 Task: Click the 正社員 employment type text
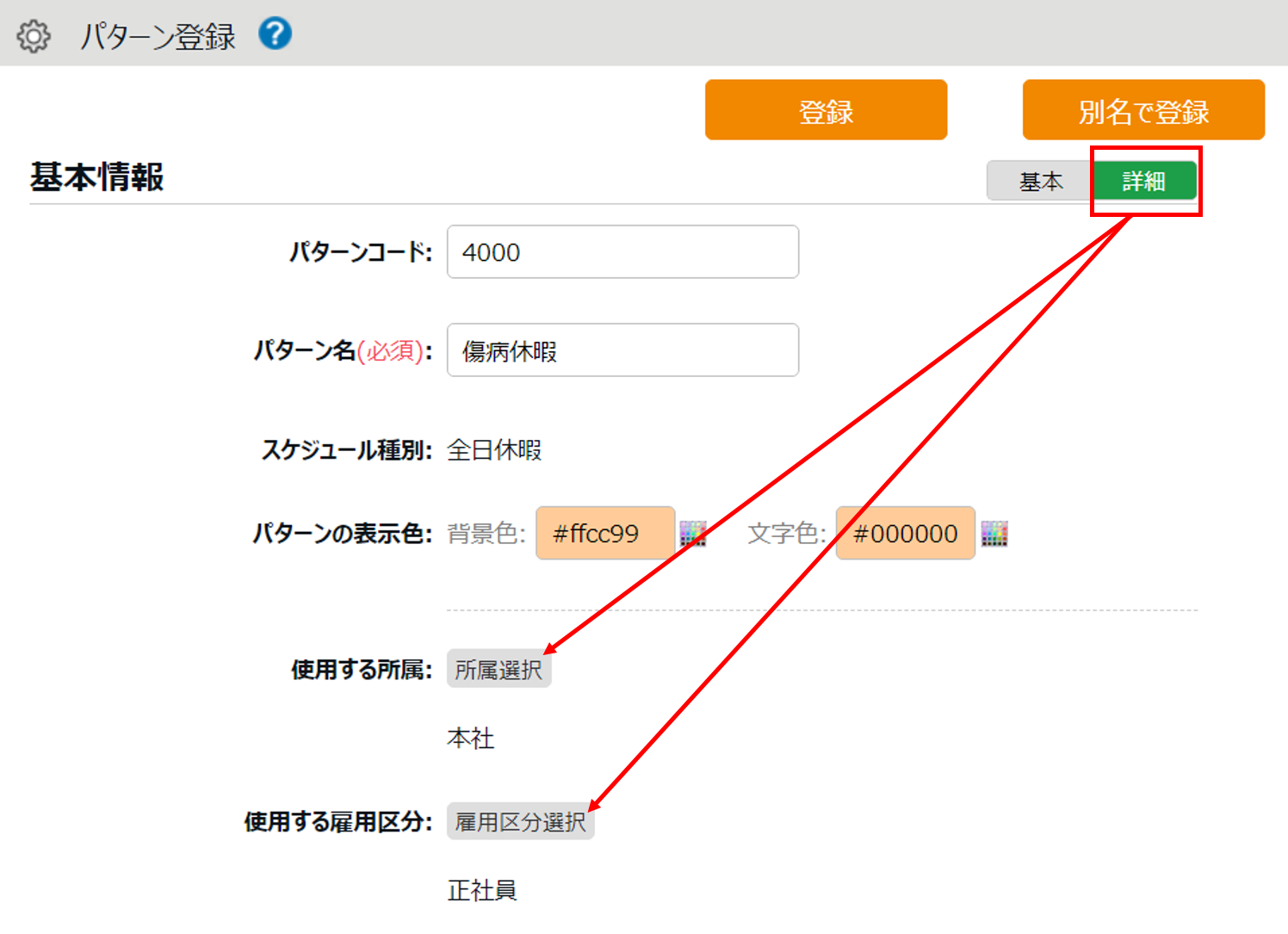click(x=482, y=890)
